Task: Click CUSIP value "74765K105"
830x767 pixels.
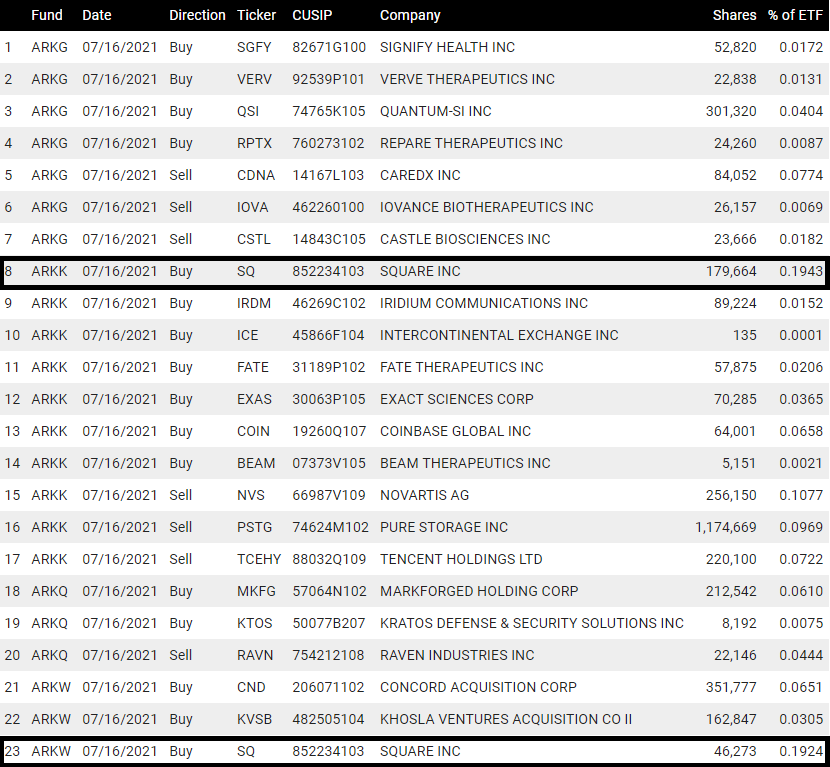Action: click(329, 111)
